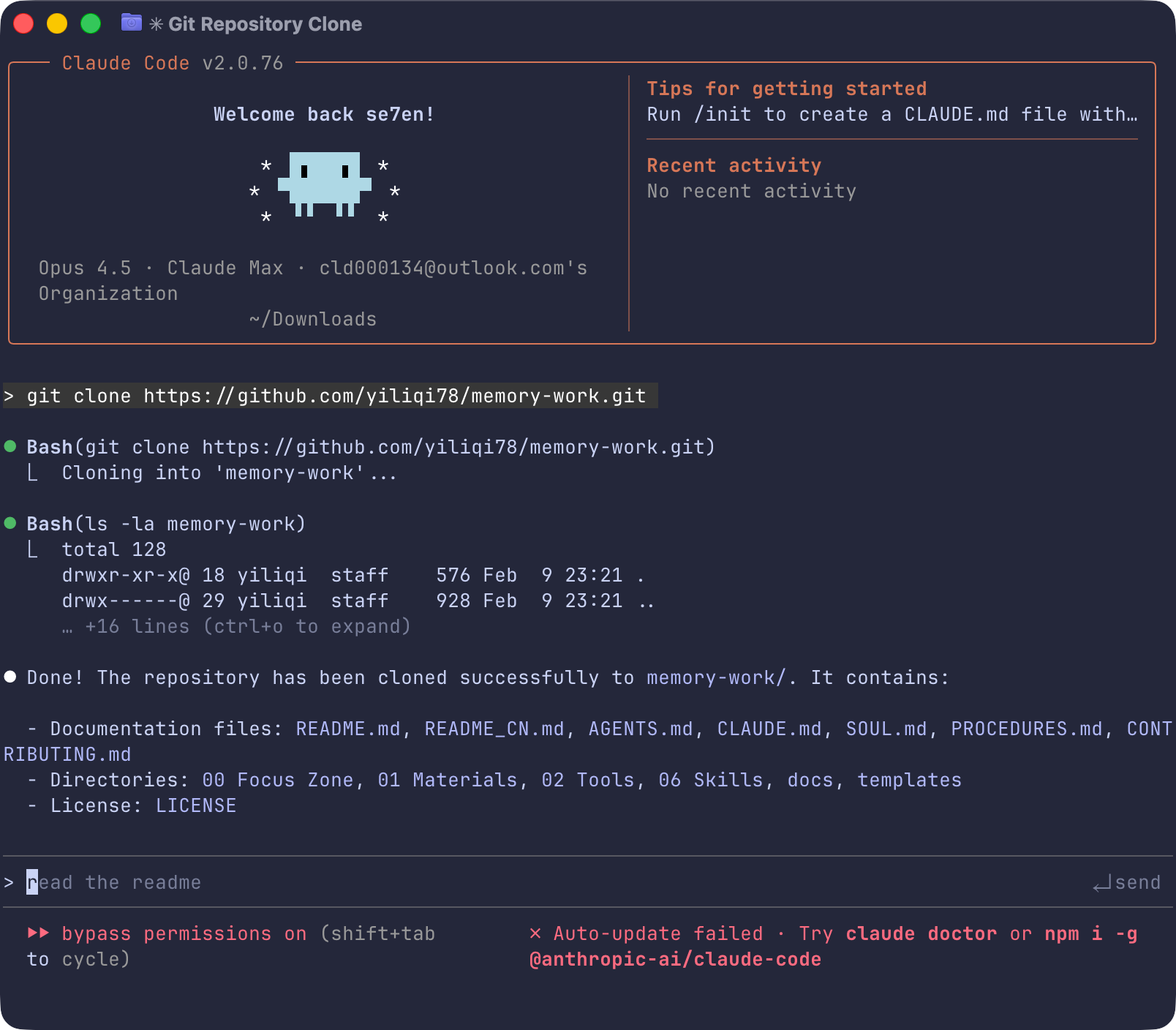Viewport: 1176px width, 1030px height.
Task: Click the 'No recent activity' text
Action: [752, 191]
